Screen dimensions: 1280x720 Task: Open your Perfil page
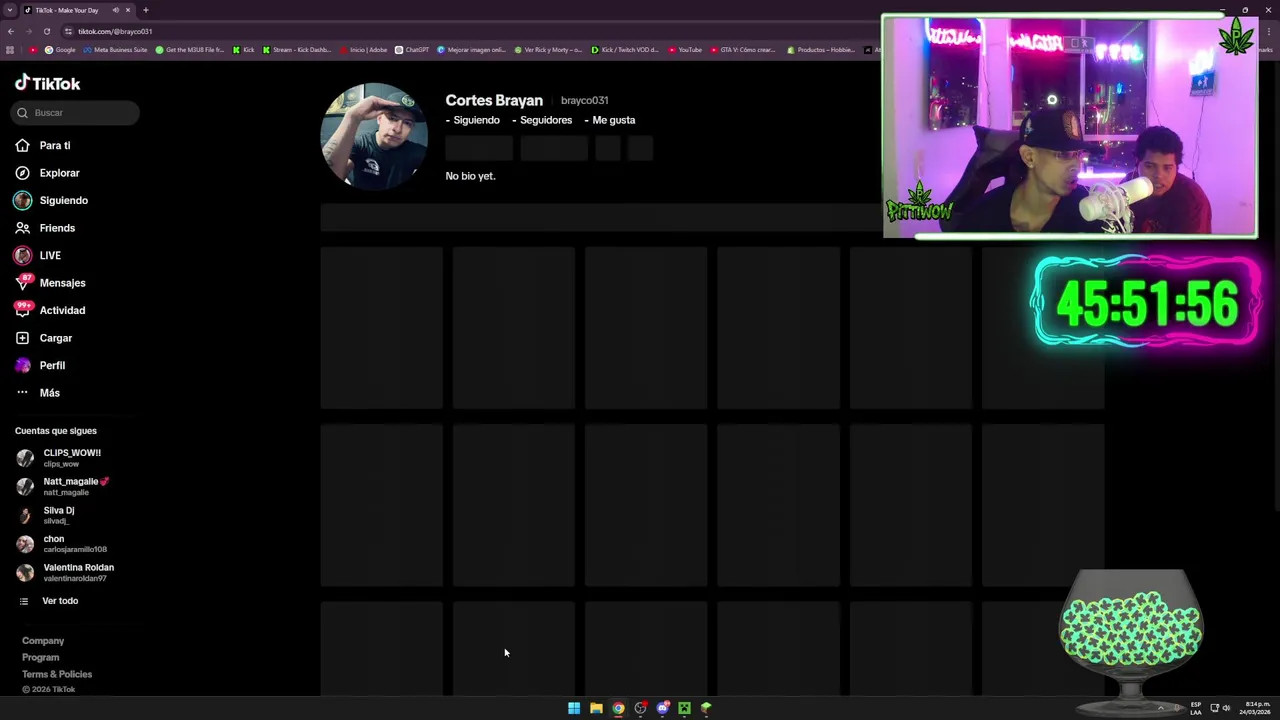pyautogui.click(x=40, y=366)
